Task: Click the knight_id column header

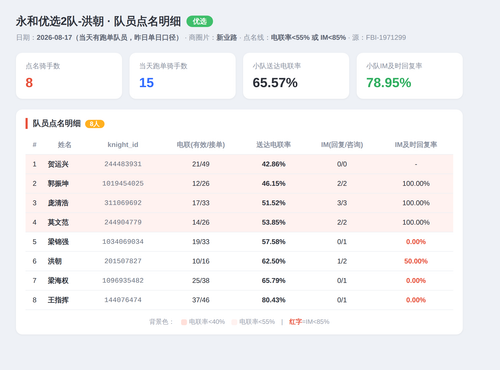Action: [123, 145]
